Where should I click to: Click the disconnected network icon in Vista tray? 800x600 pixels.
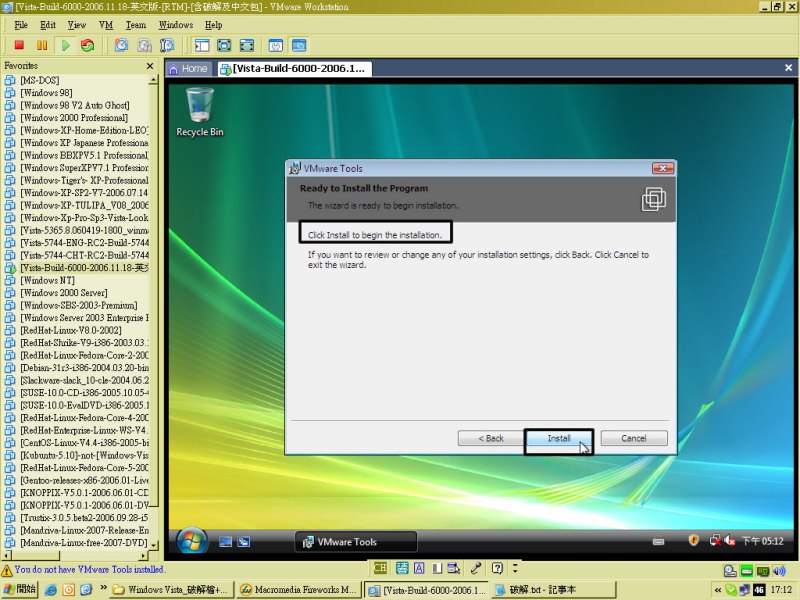coord(715,540)
